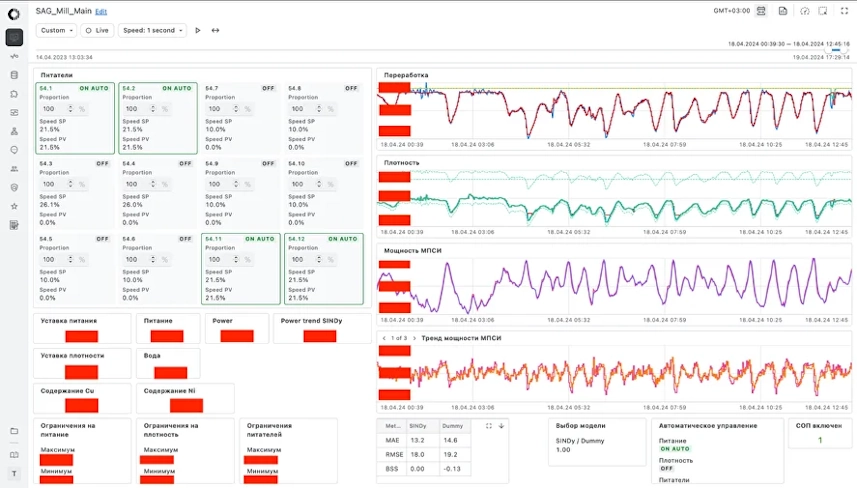This screenshot has width=857, height=488.
Task: Expand the Speed: 1 second dropdown
Action: click(x=152, y=31)
